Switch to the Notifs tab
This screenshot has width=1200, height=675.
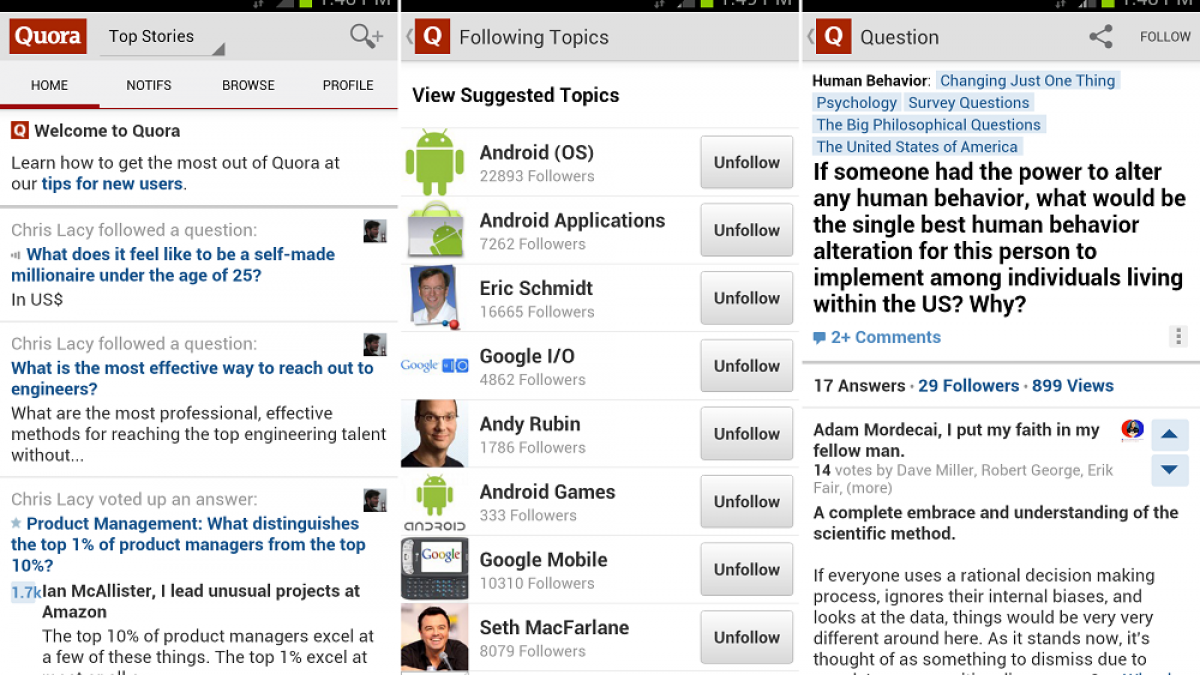pyautogui.click(x=149, y=85)
